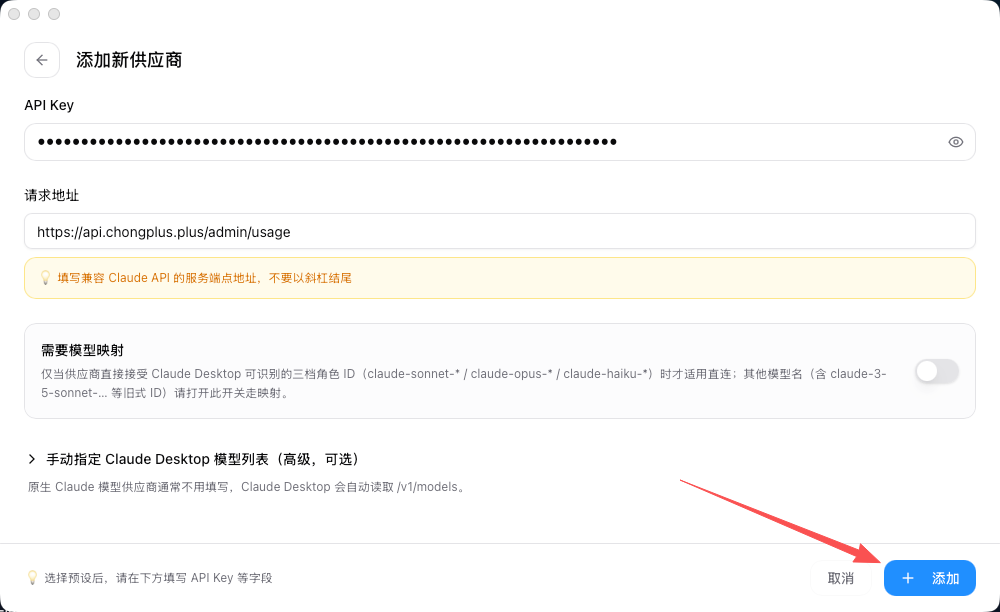This screenshot has width=1000, height=612.
Task: Click the hint text 填写兼容 Claude API 的服务端点地址
Action: 157,278
